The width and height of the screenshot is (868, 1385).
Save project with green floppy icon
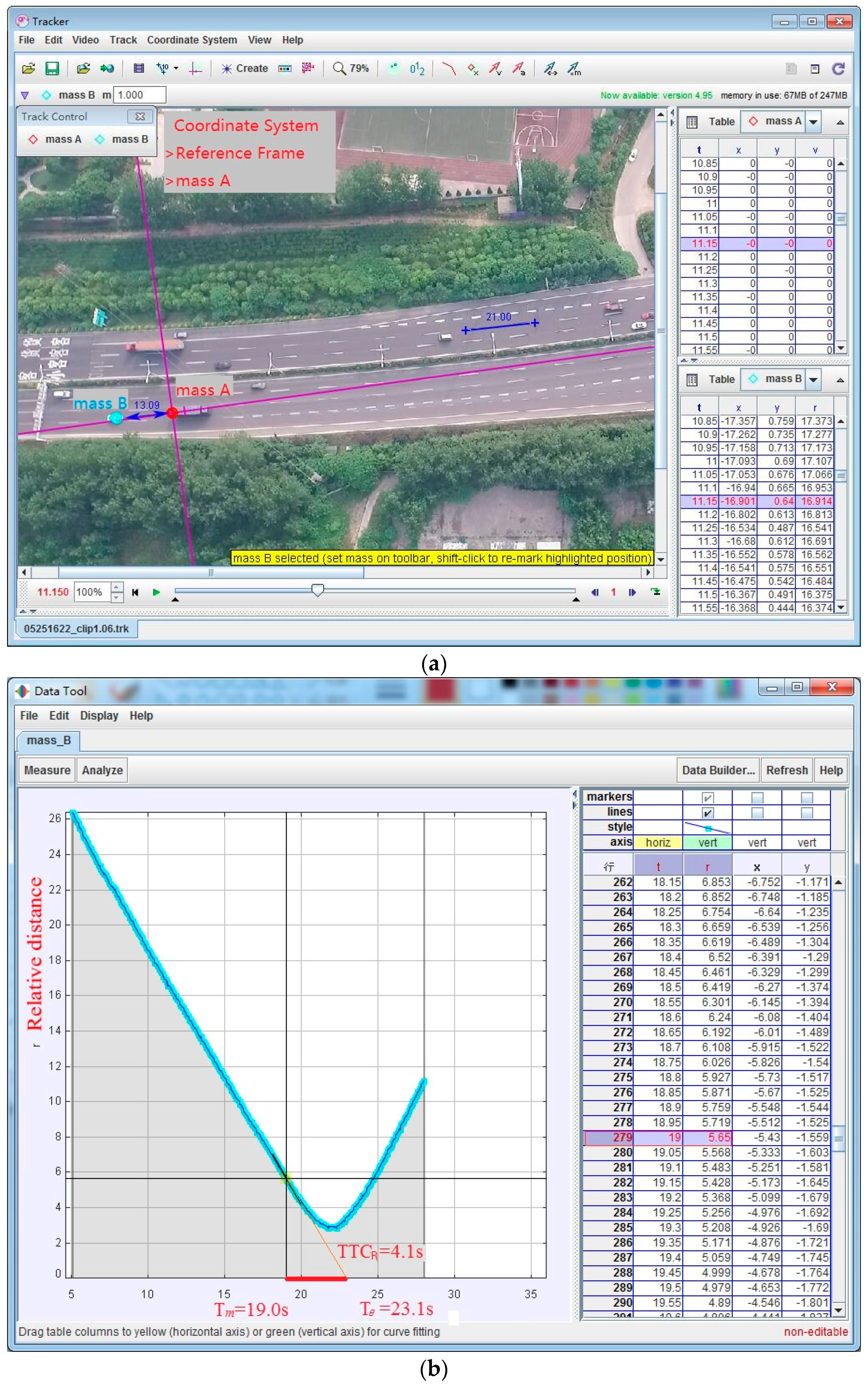pos(52,69)
